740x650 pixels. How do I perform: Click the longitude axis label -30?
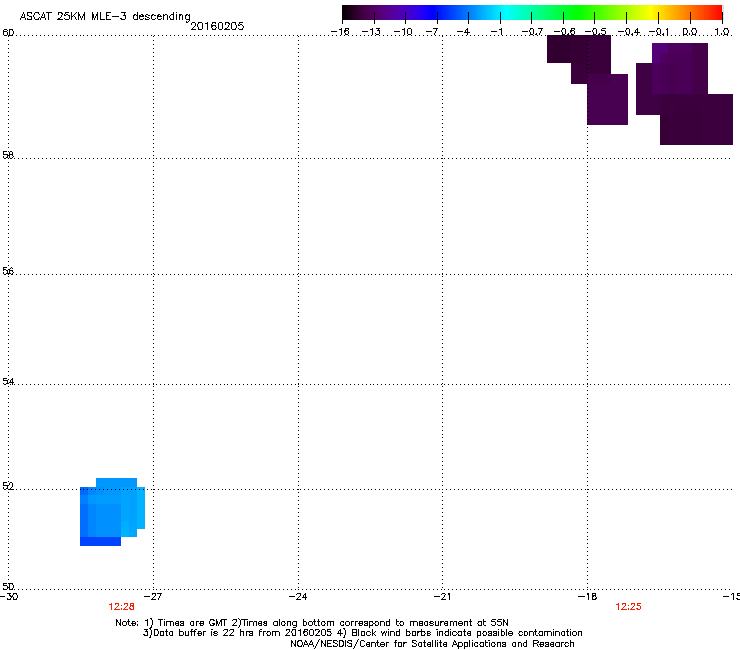point(9,597)
